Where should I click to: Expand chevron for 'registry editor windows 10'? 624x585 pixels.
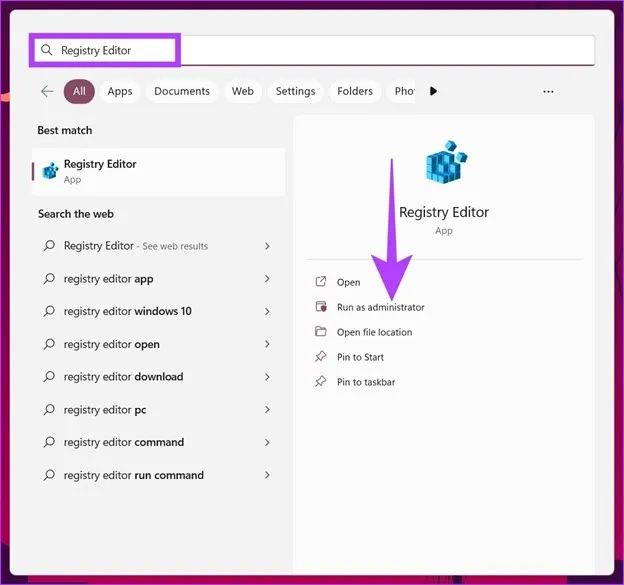point(267,312)
